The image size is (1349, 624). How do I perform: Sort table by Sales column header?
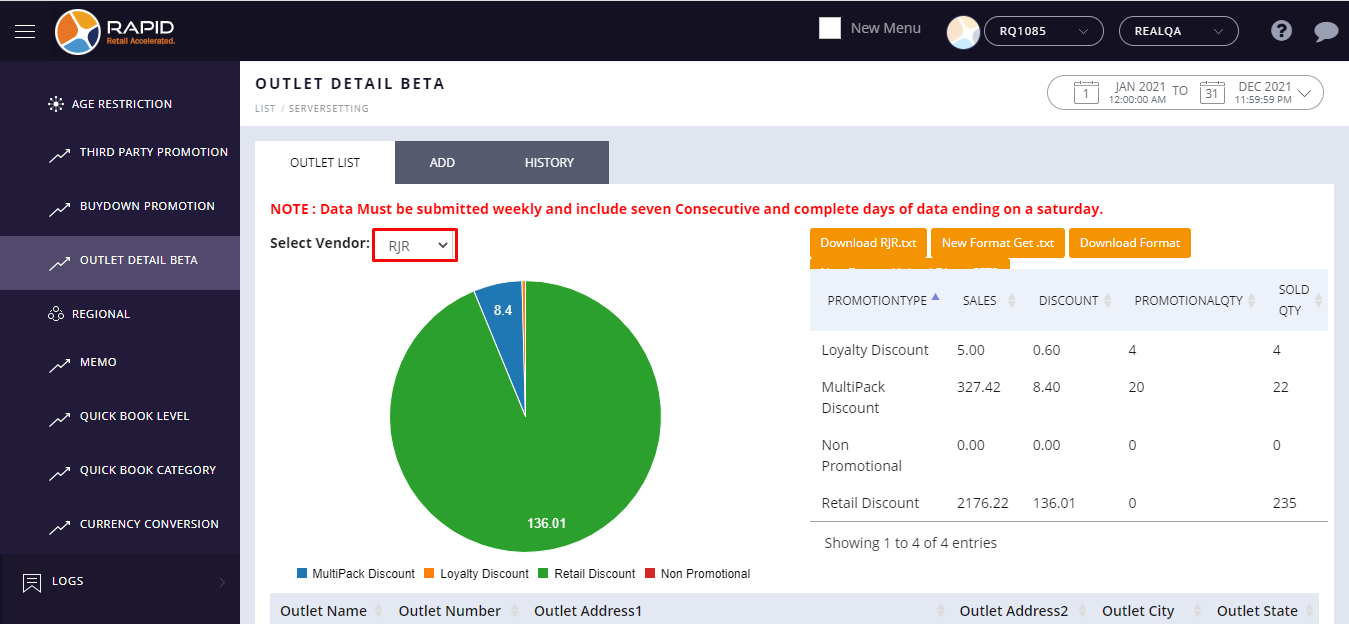(980, 300)
